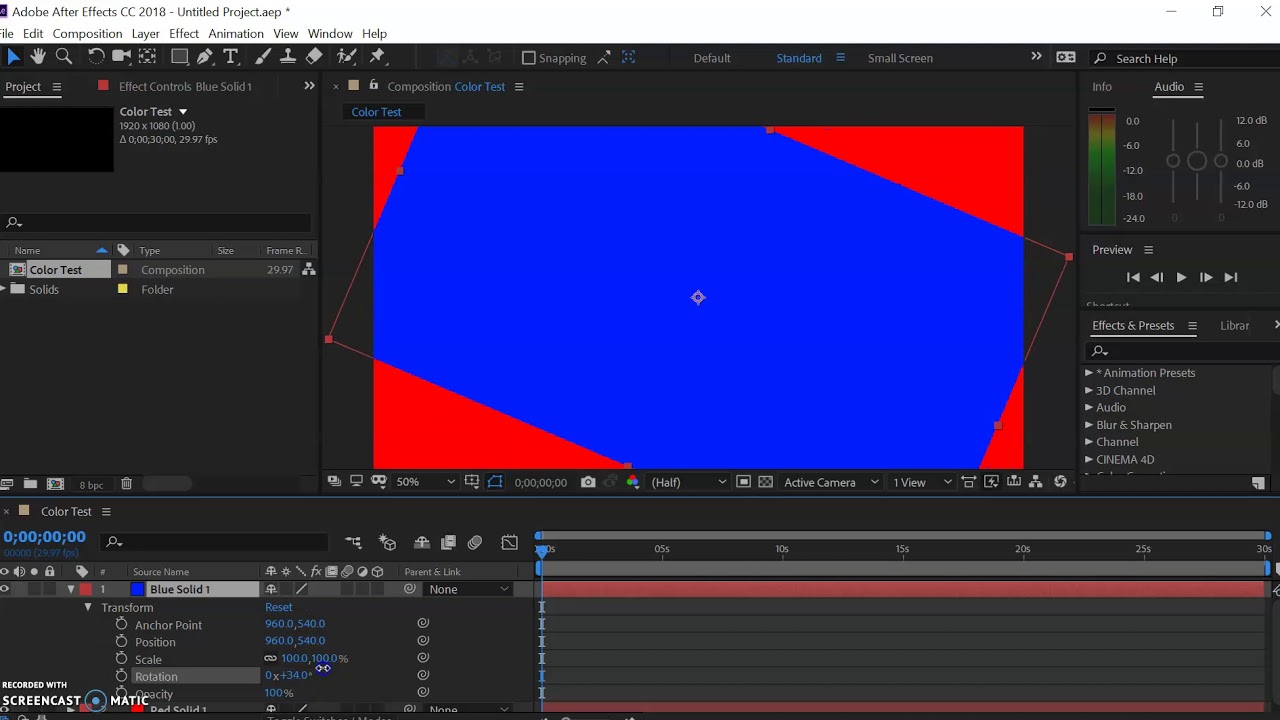The height and width of the screenshot is (720, 1280).
Task: Toggle the Position stopwatch
Action: (x=121, y=641)
